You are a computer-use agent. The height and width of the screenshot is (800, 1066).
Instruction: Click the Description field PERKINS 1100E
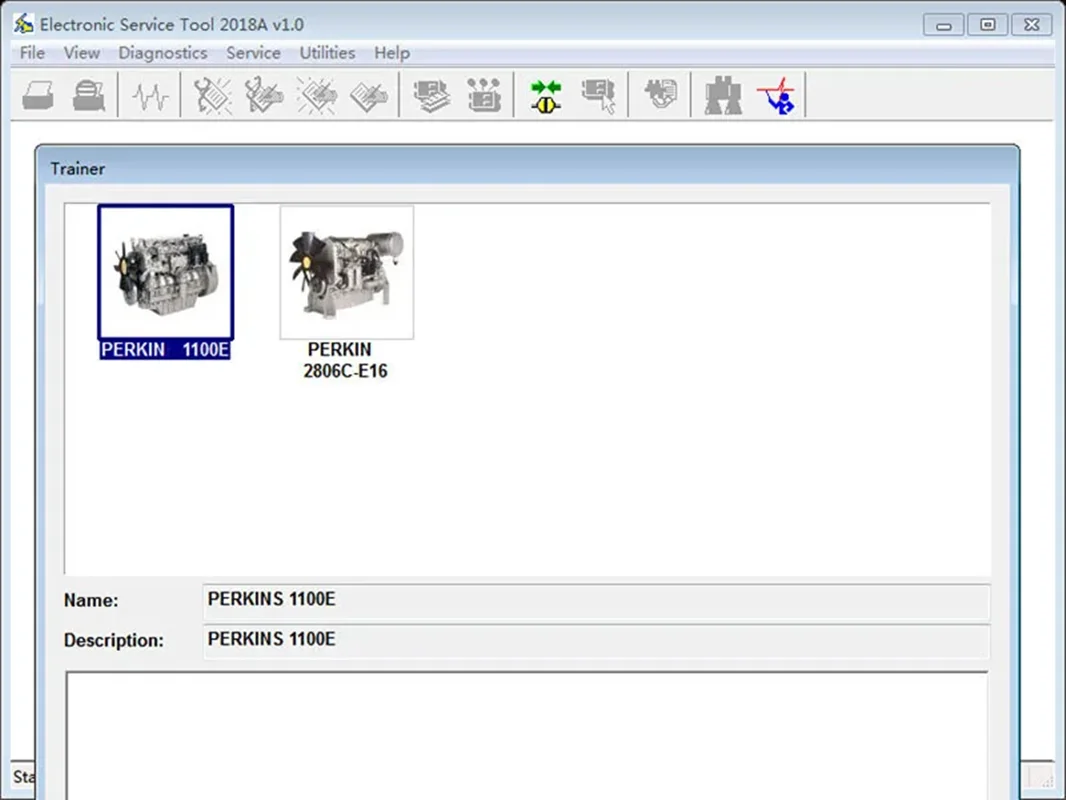(596, 640)
